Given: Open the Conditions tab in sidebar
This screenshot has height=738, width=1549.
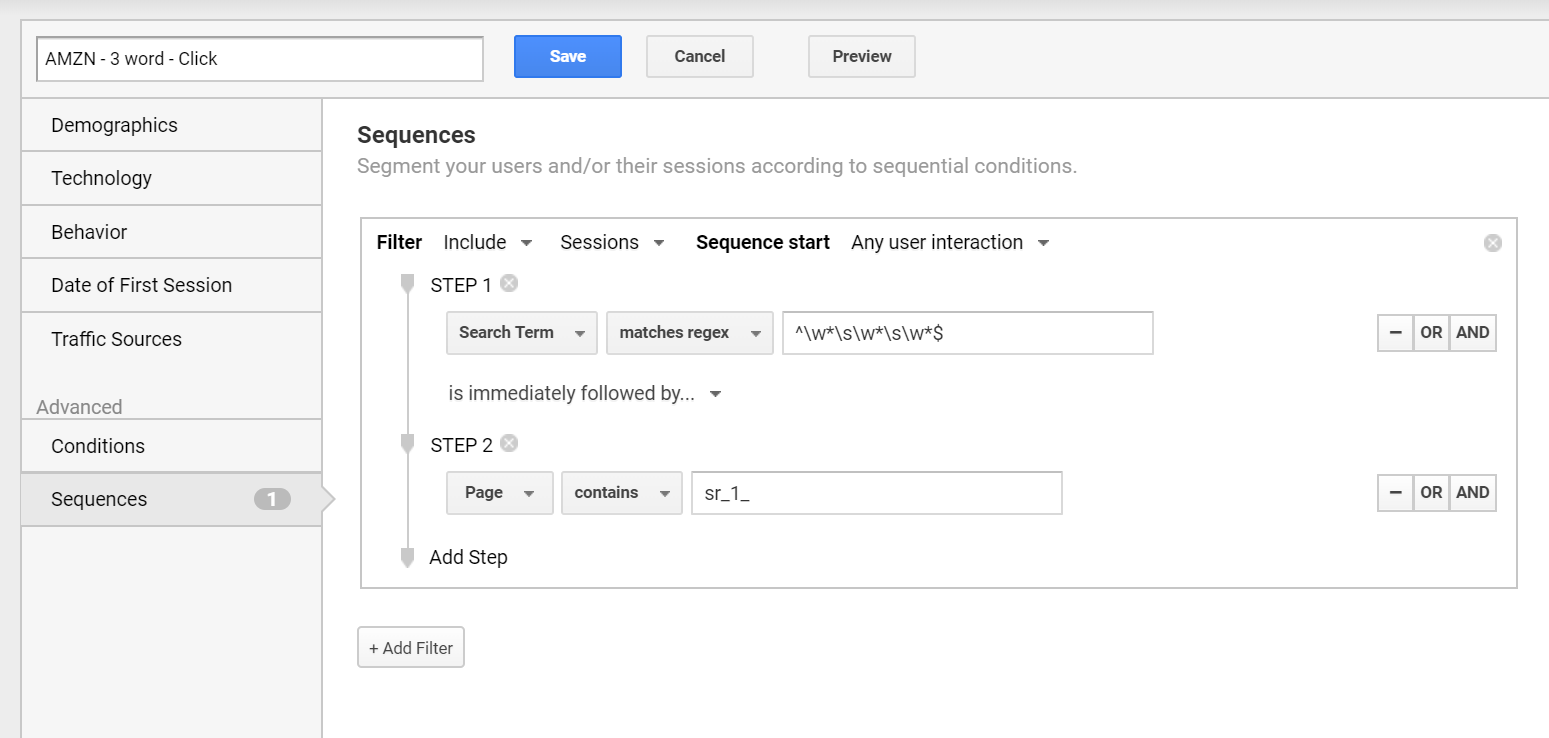Looking at the screenshot, I should point(171,446).
